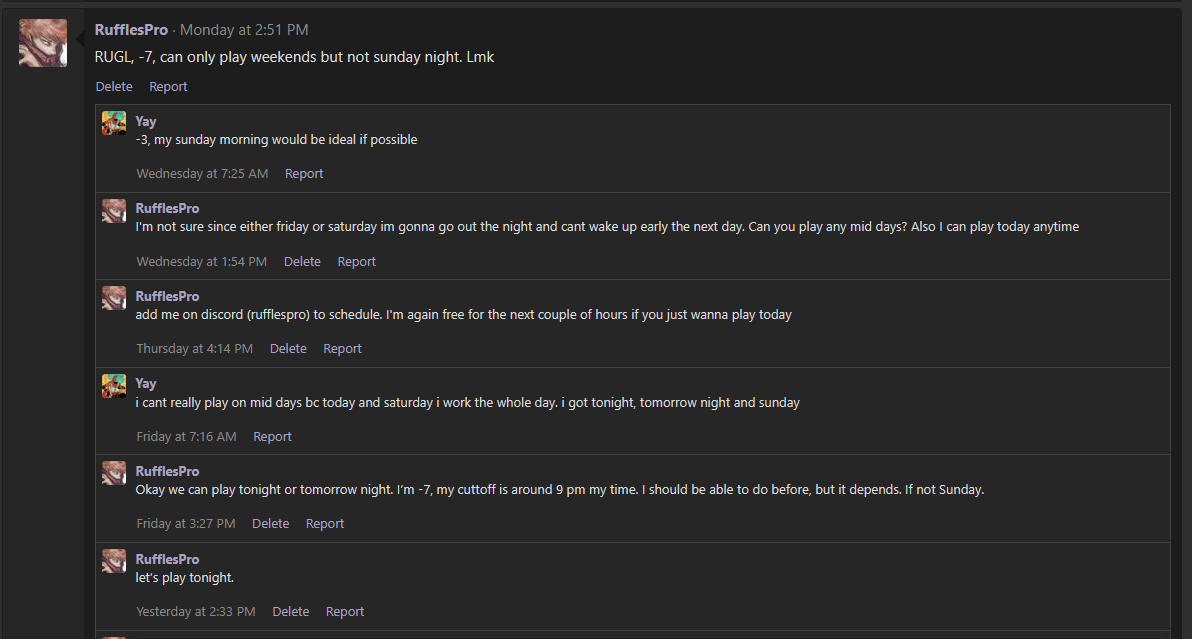Click RufflesPro's avatar beside the 9 pm cutoff reply

pyautogui.click(x=114, y=473)
